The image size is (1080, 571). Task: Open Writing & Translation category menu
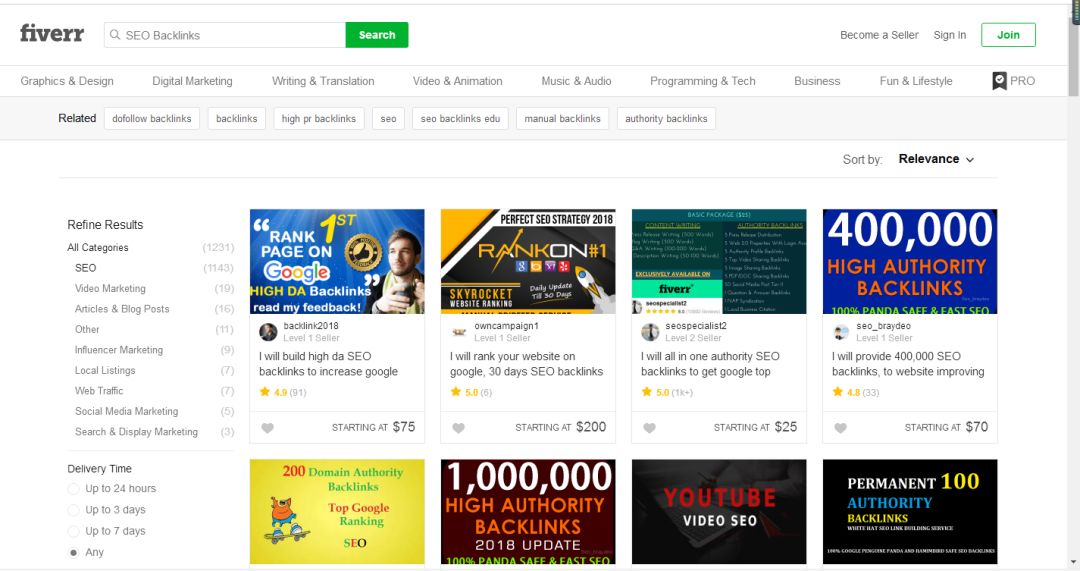click(323, 81)
